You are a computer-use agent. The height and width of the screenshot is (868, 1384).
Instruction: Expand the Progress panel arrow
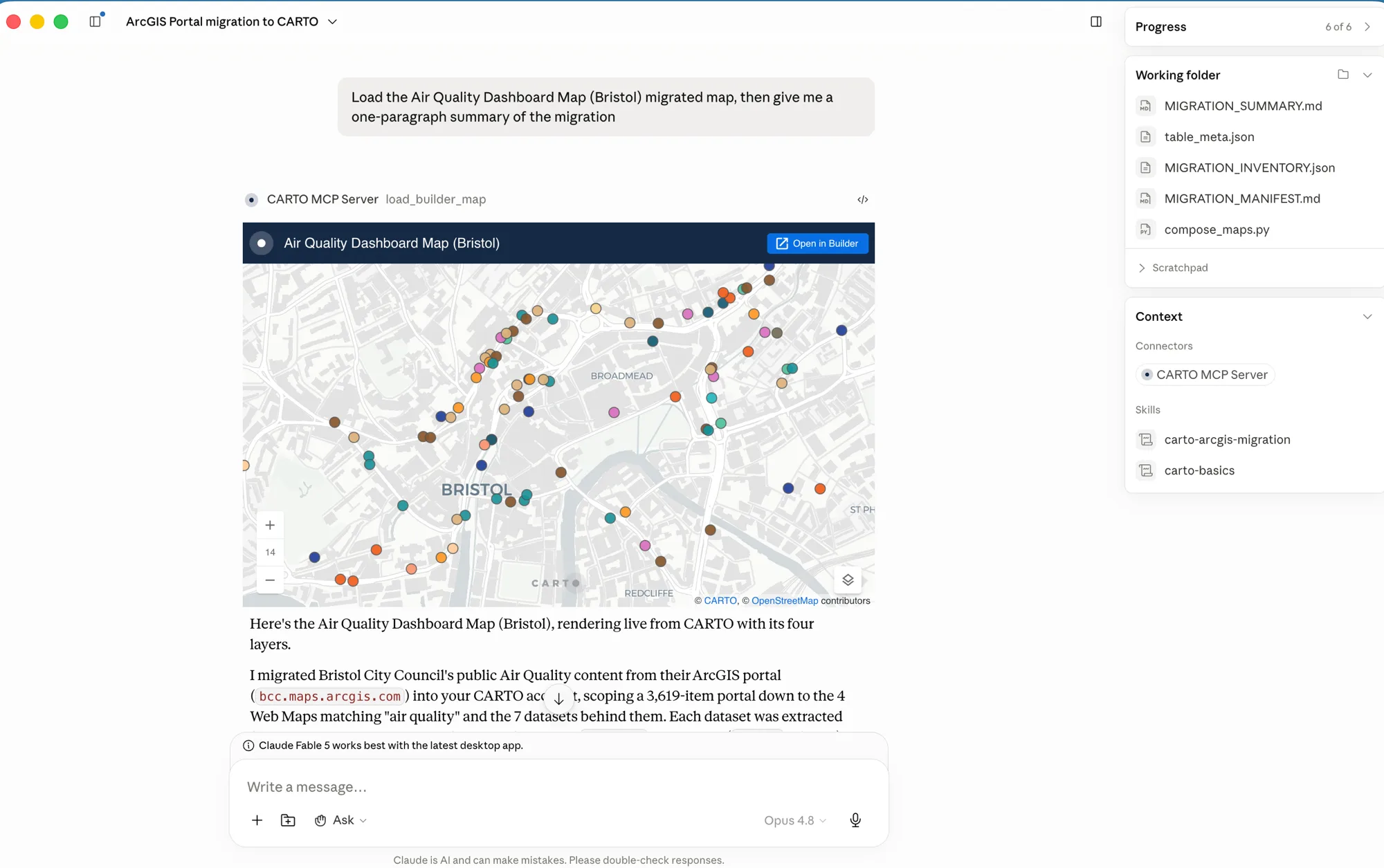(x=1367, y=27)
